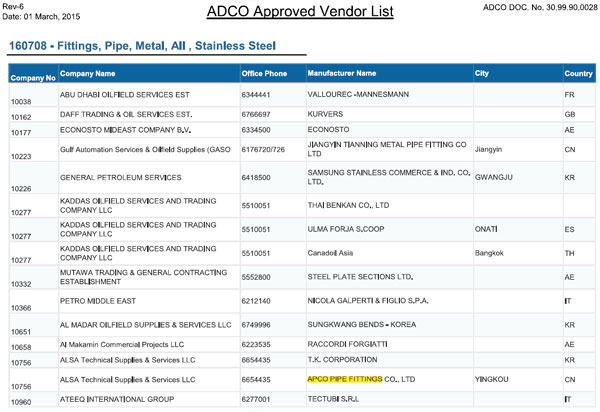Click company number 10226
The width and height of the screenshot is (600, 412).
[21, 189]
